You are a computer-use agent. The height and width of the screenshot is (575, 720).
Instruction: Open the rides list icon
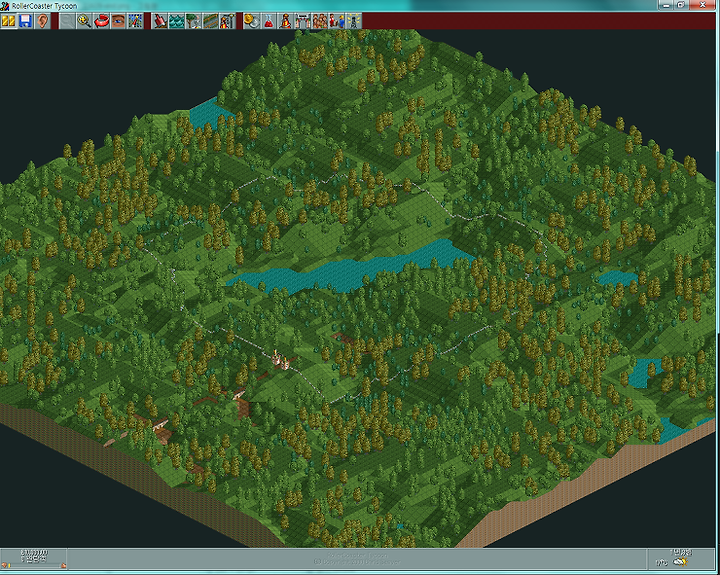[x=286, y=21]
